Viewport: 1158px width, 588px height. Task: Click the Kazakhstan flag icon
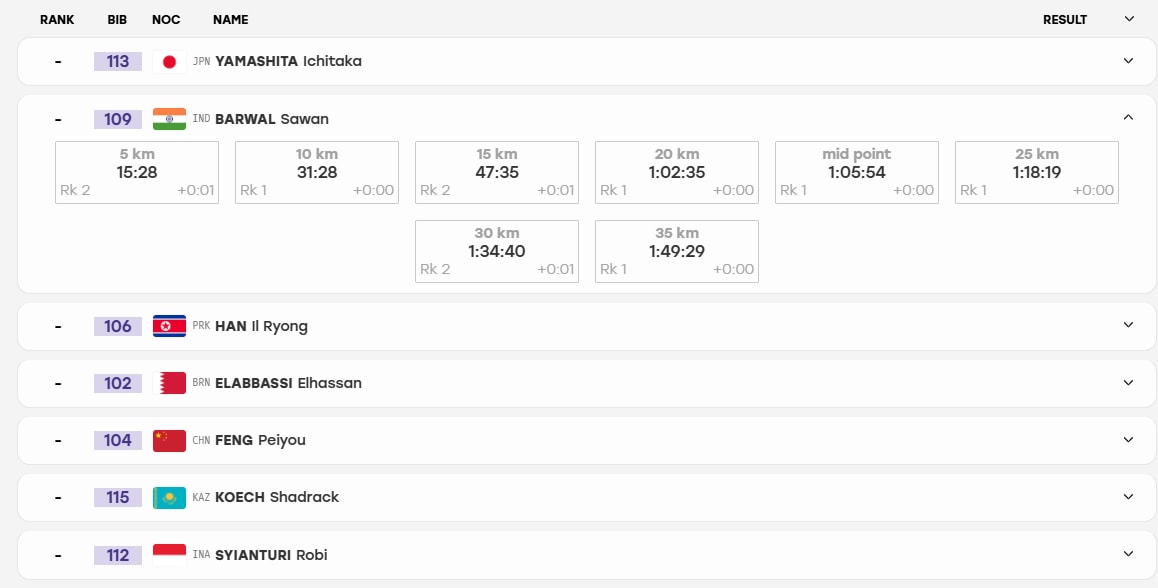pos(169,497)
